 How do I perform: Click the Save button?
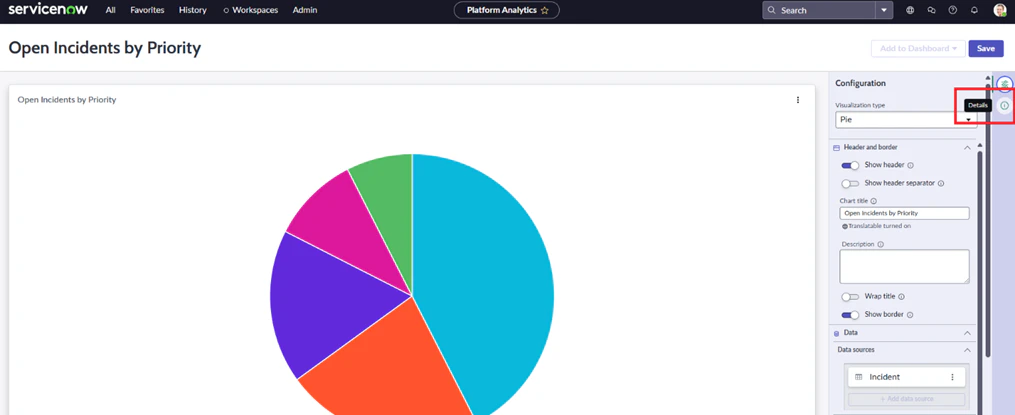(x=985, y=49)
